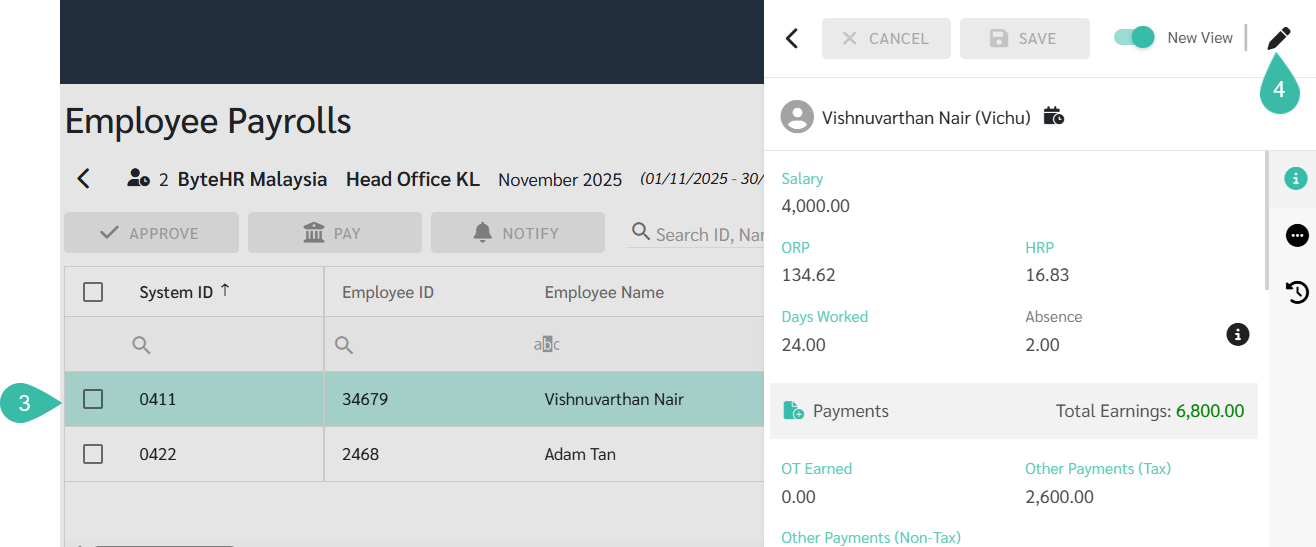
Task: Click the disabled CANCEL button
Action: [886, 38]
